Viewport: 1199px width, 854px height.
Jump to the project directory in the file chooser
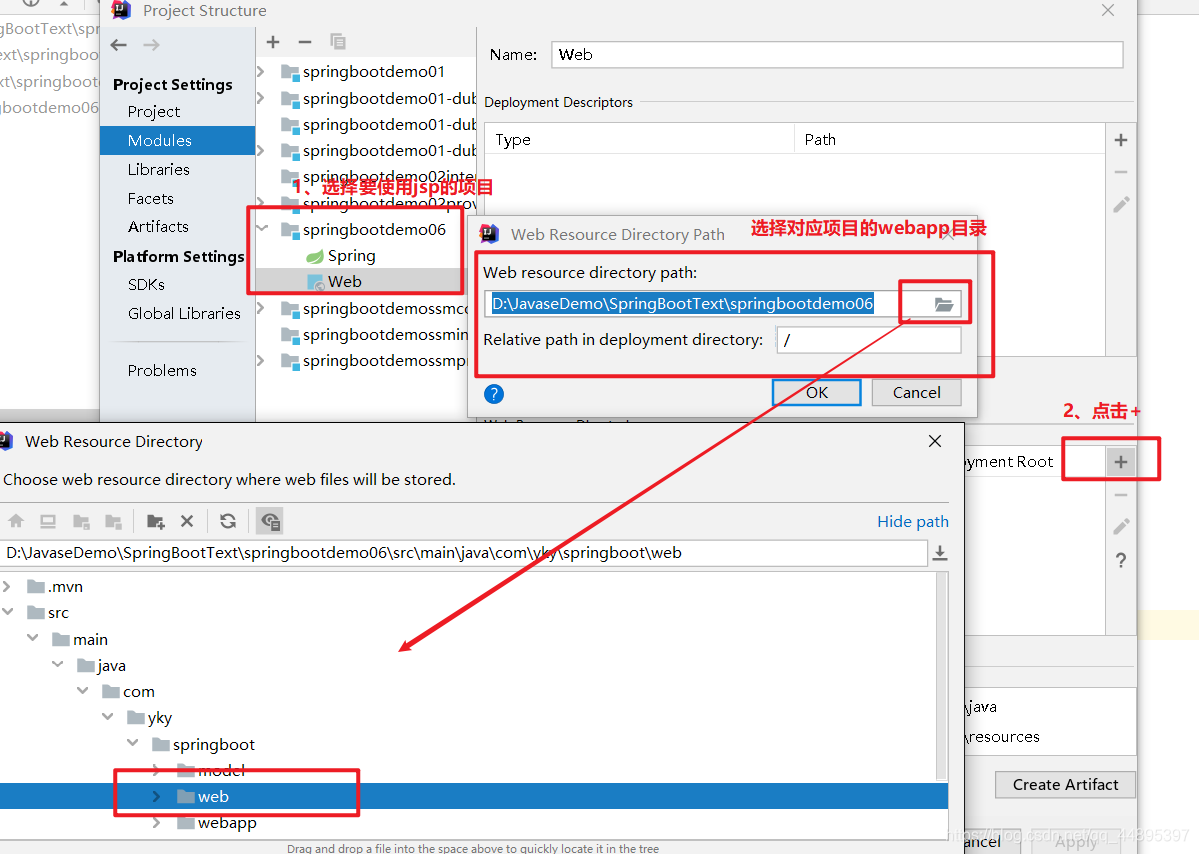pos(81,521)
